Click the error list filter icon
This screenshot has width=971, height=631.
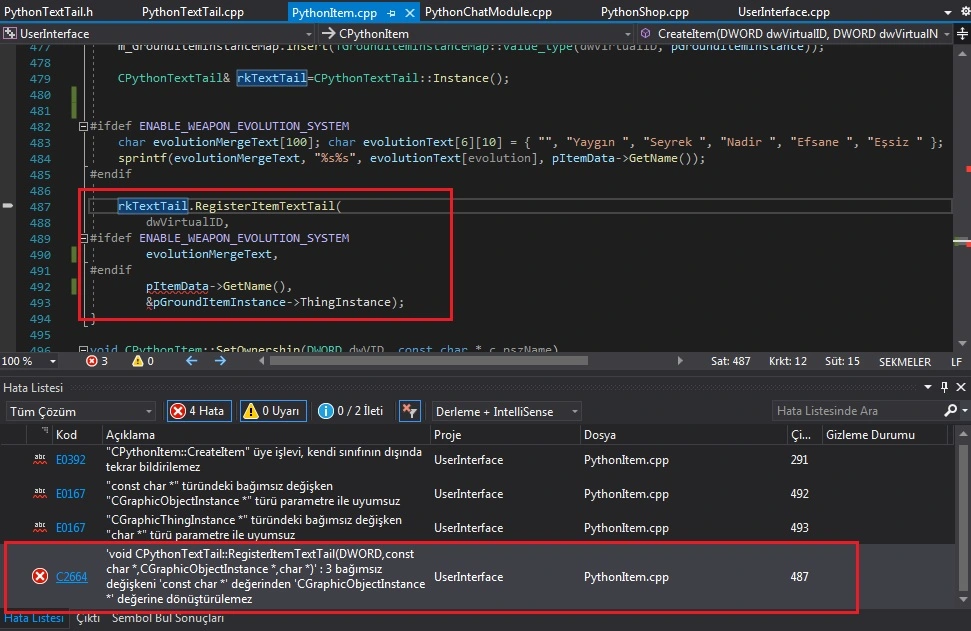click(x=409, y=411)
